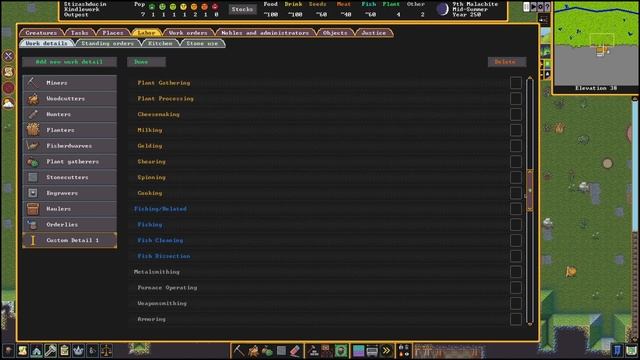
Task: Click the labor list scroll down arrow
Action: click(x=530, y=324)
